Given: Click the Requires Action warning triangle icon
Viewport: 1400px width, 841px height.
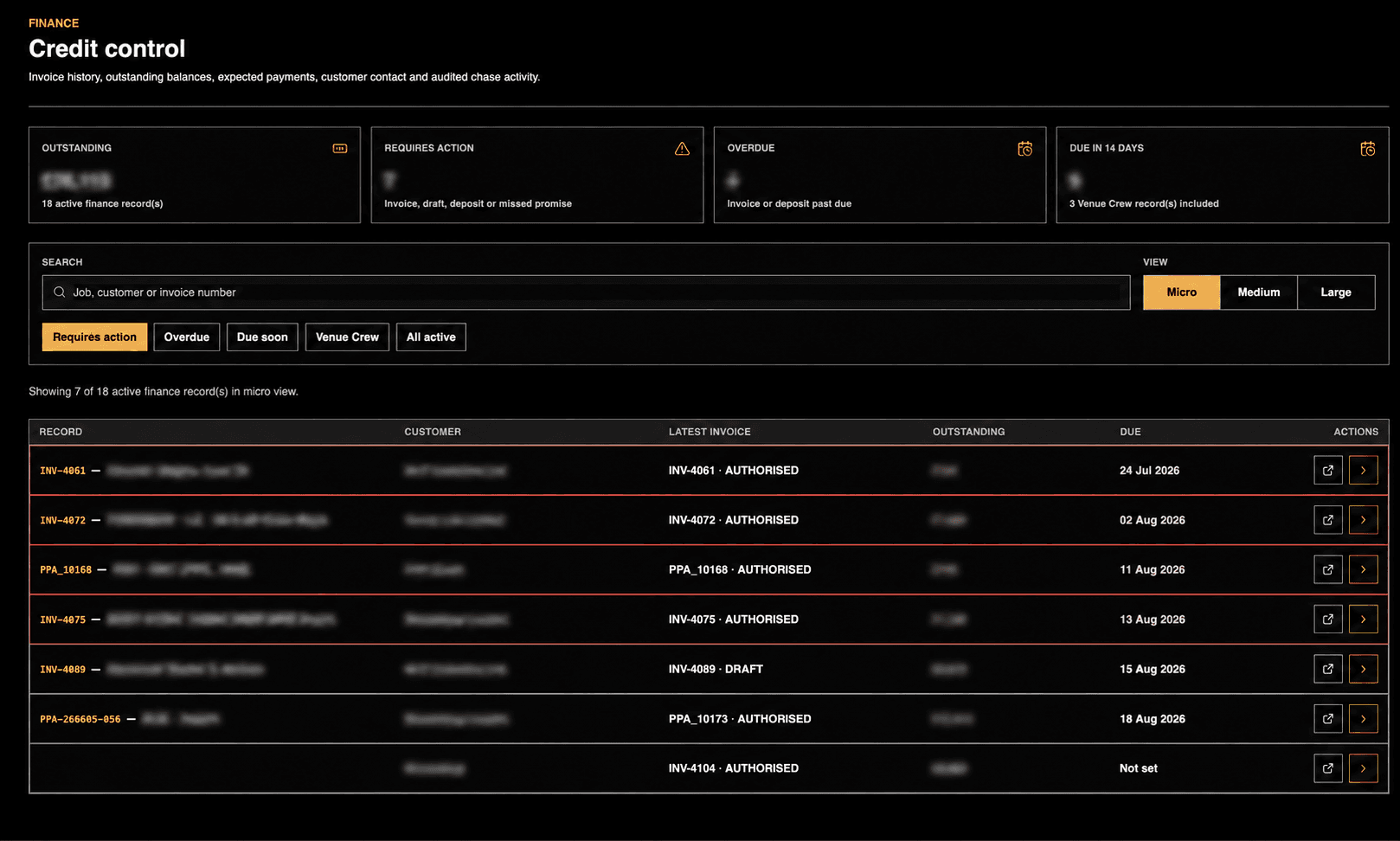Looking at the screenshot, I should tap(683, 149).
